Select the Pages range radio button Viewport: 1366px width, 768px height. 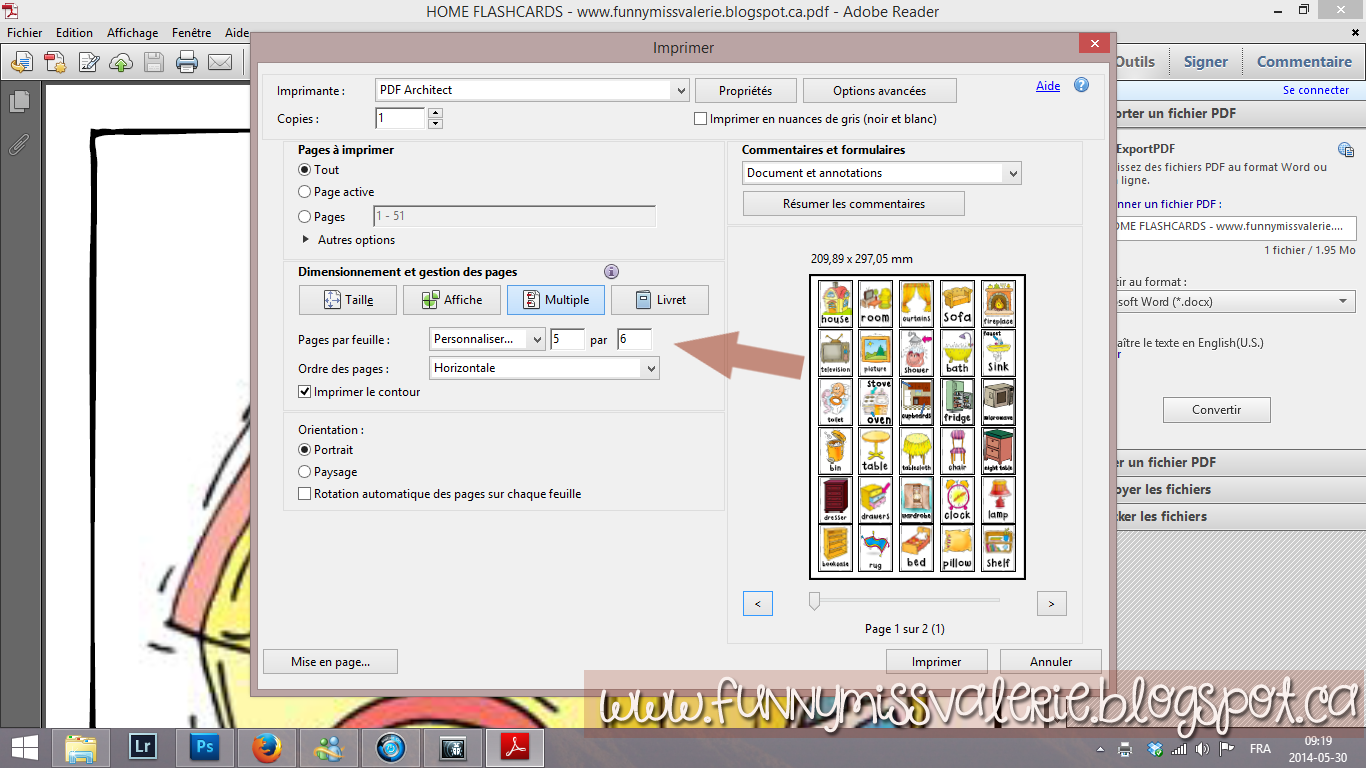(x=305, y=216)
